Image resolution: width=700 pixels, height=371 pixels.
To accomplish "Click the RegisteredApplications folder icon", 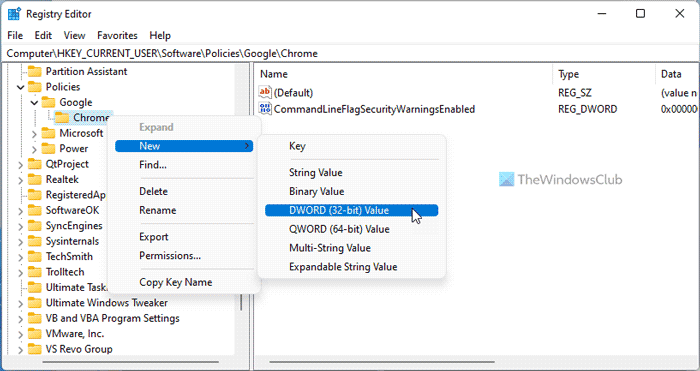I will pyautogui.click(x=34, y=195).
